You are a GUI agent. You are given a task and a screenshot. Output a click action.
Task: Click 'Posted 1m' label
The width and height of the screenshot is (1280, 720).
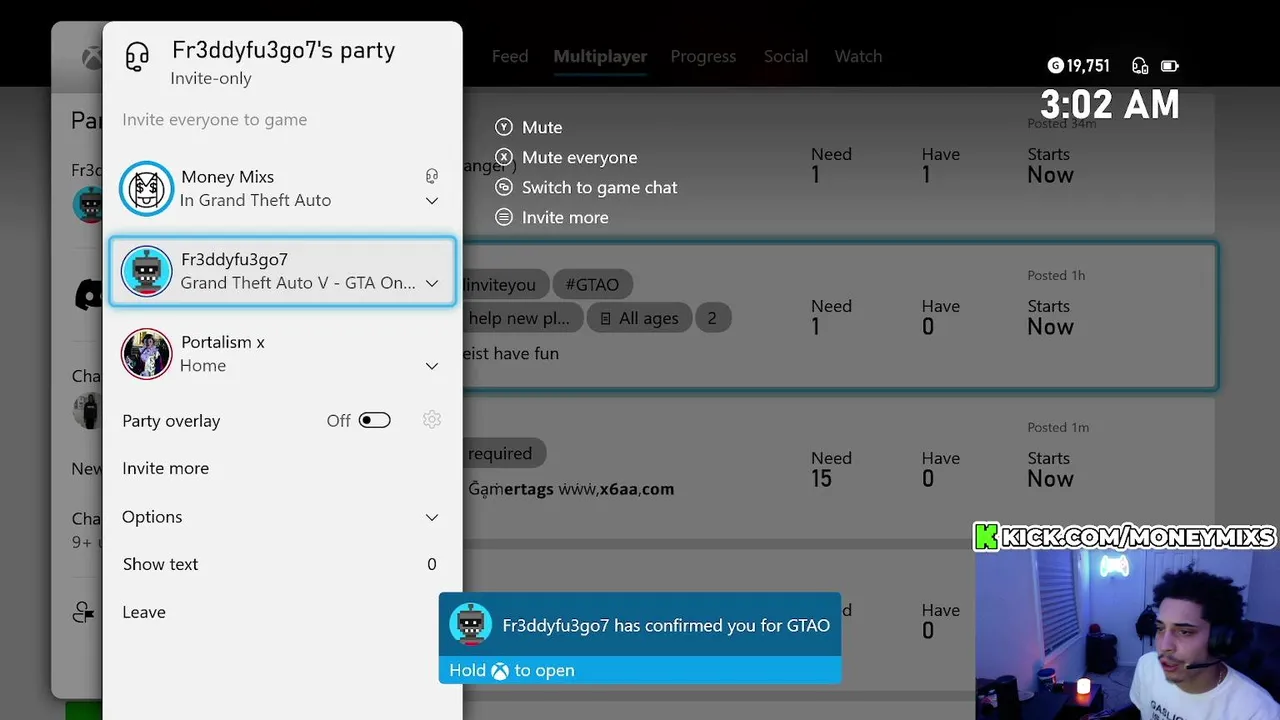tap(1058, 427)
